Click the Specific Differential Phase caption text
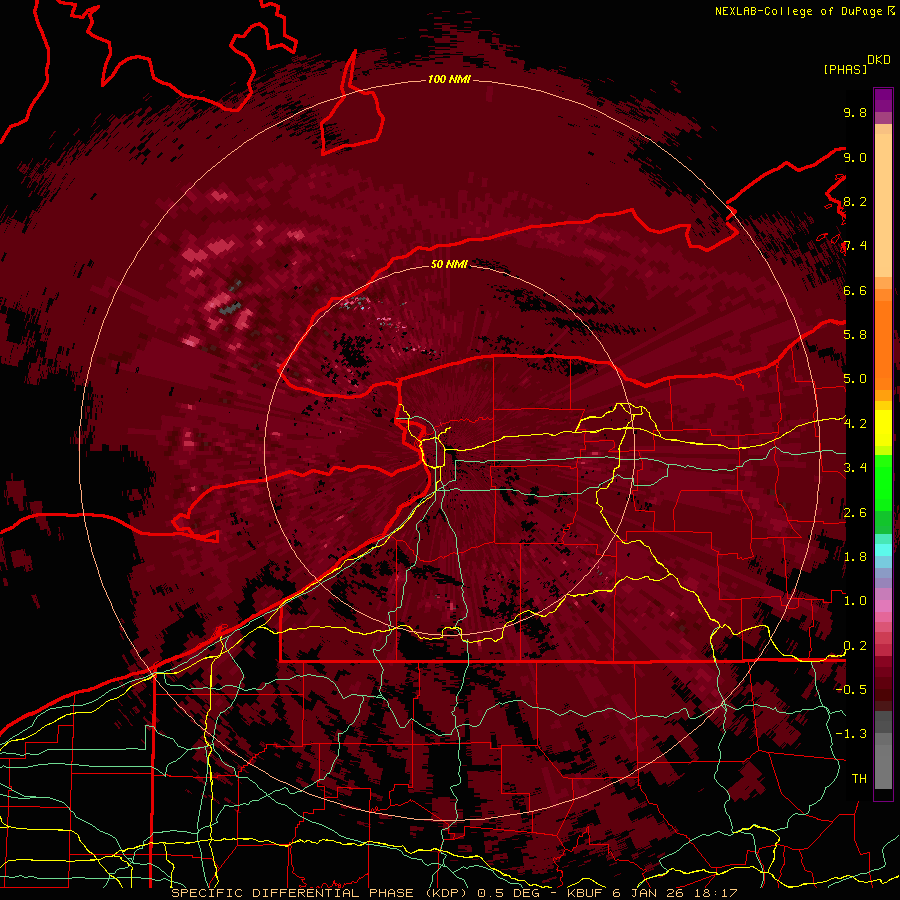 click(x=454, y=893)
